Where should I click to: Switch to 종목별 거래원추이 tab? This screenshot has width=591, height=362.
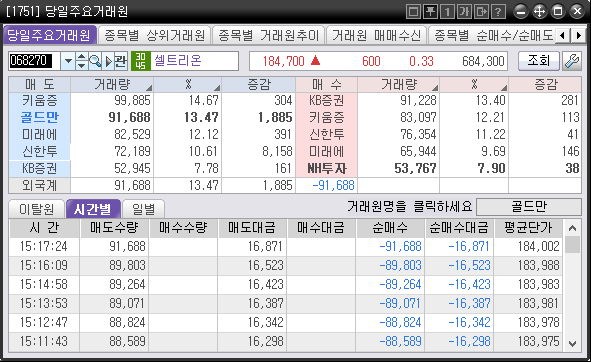click(x=269, y=35)
